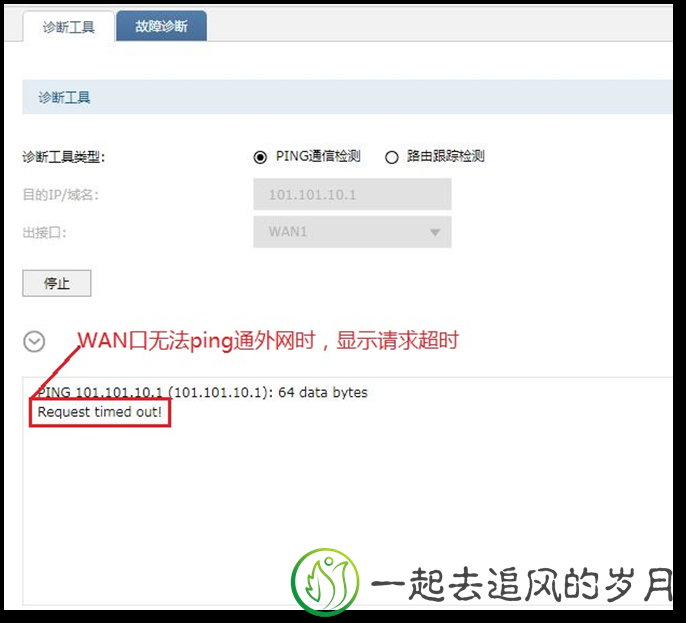This screenshot has height=623, width=686.
Task: Click the 目的IP/域名 input field
Action: [352, 194]
